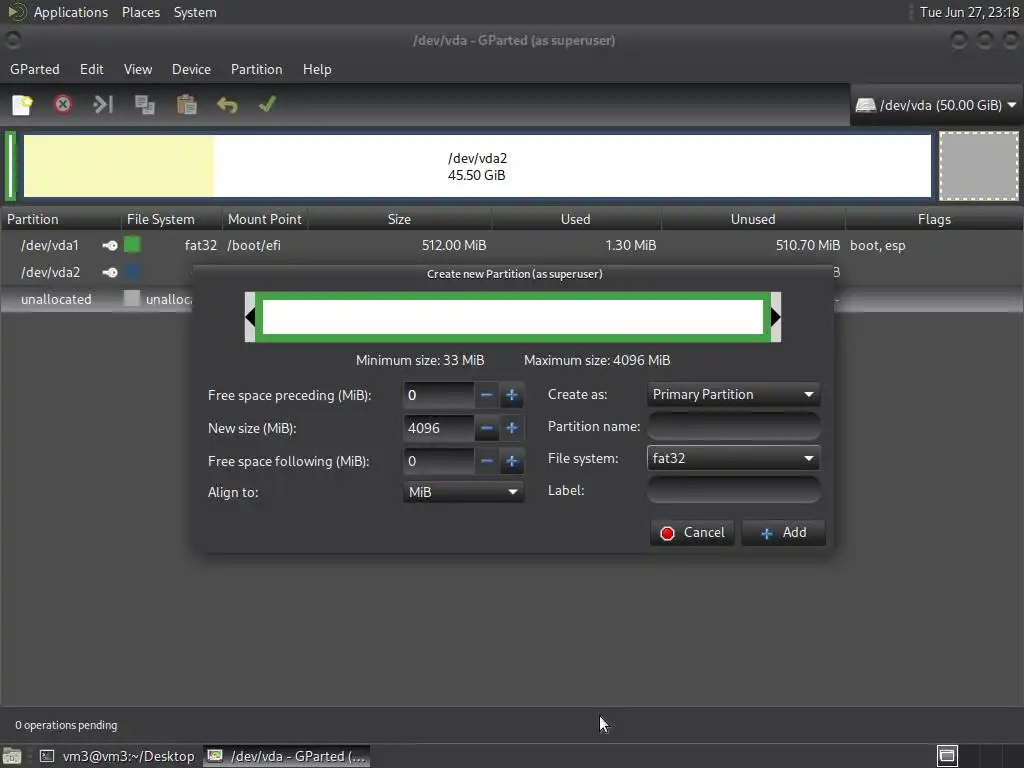Increase New size with plus button
The height and width of the screenshot is (768, 1024).
coord(512,428)
